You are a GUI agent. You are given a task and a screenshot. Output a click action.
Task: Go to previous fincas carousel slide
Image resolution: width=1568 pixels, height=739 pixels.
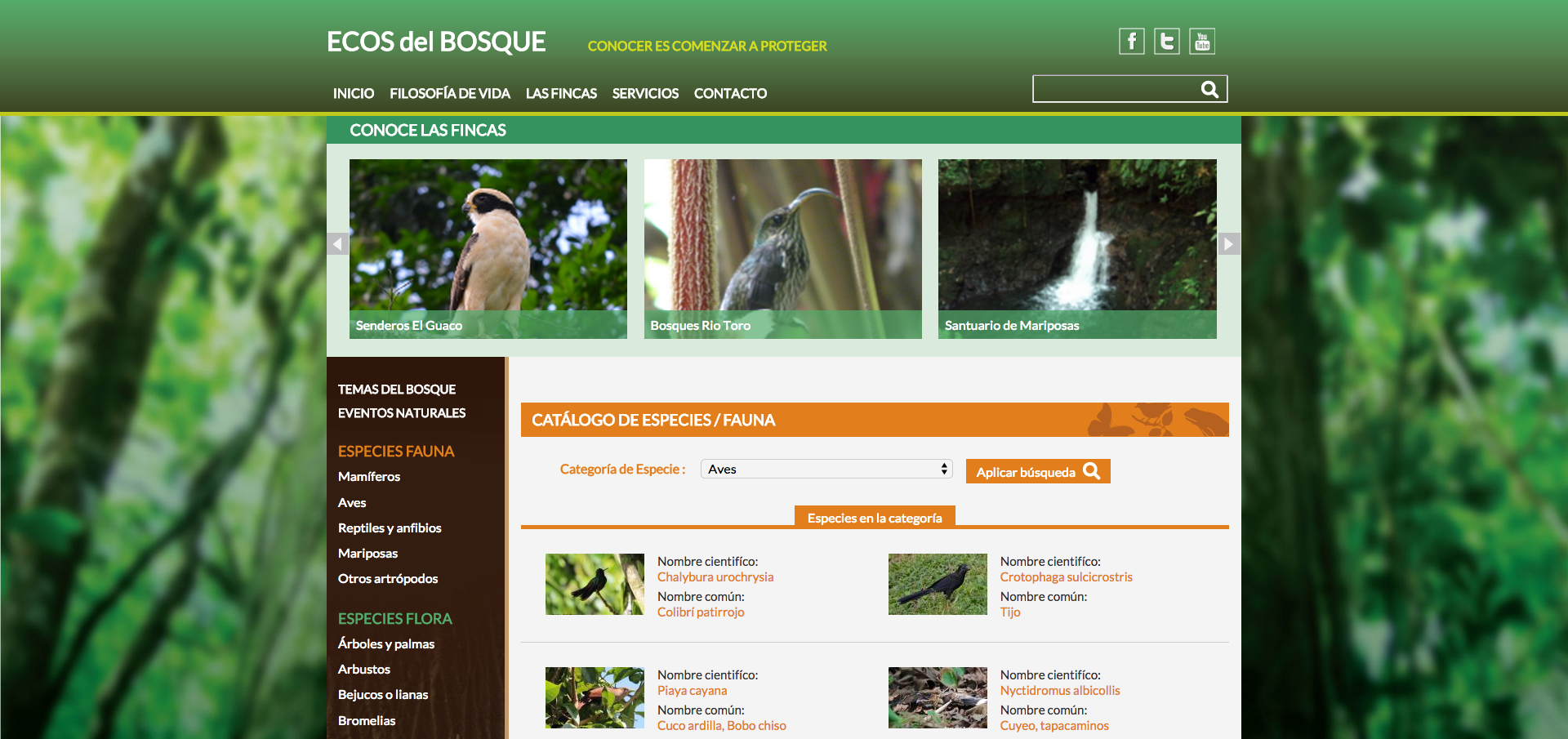coord(337,244)
